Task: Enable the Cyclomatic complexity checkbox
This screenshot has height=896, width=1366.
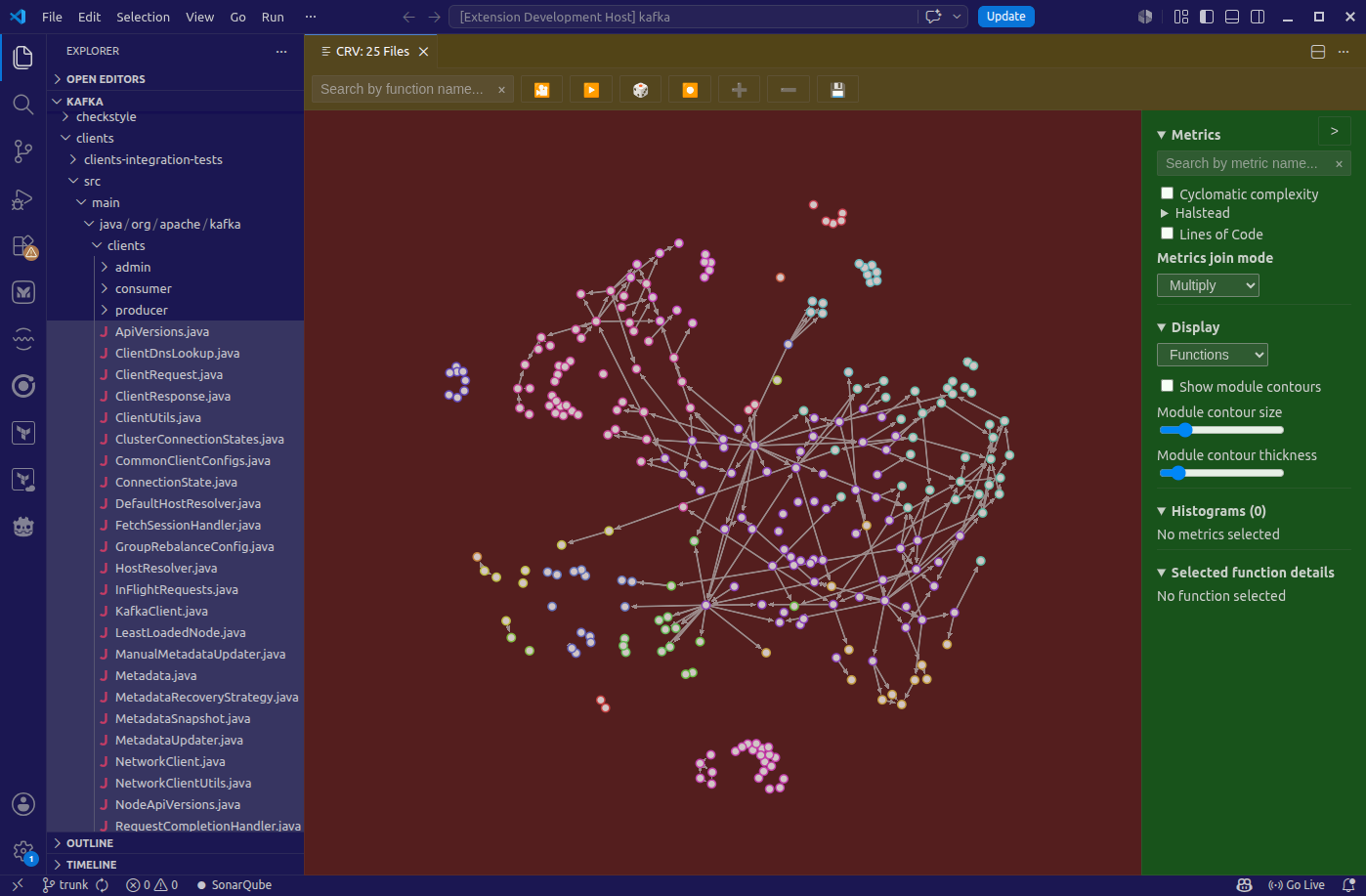Action: click(x=1167, y=193)
